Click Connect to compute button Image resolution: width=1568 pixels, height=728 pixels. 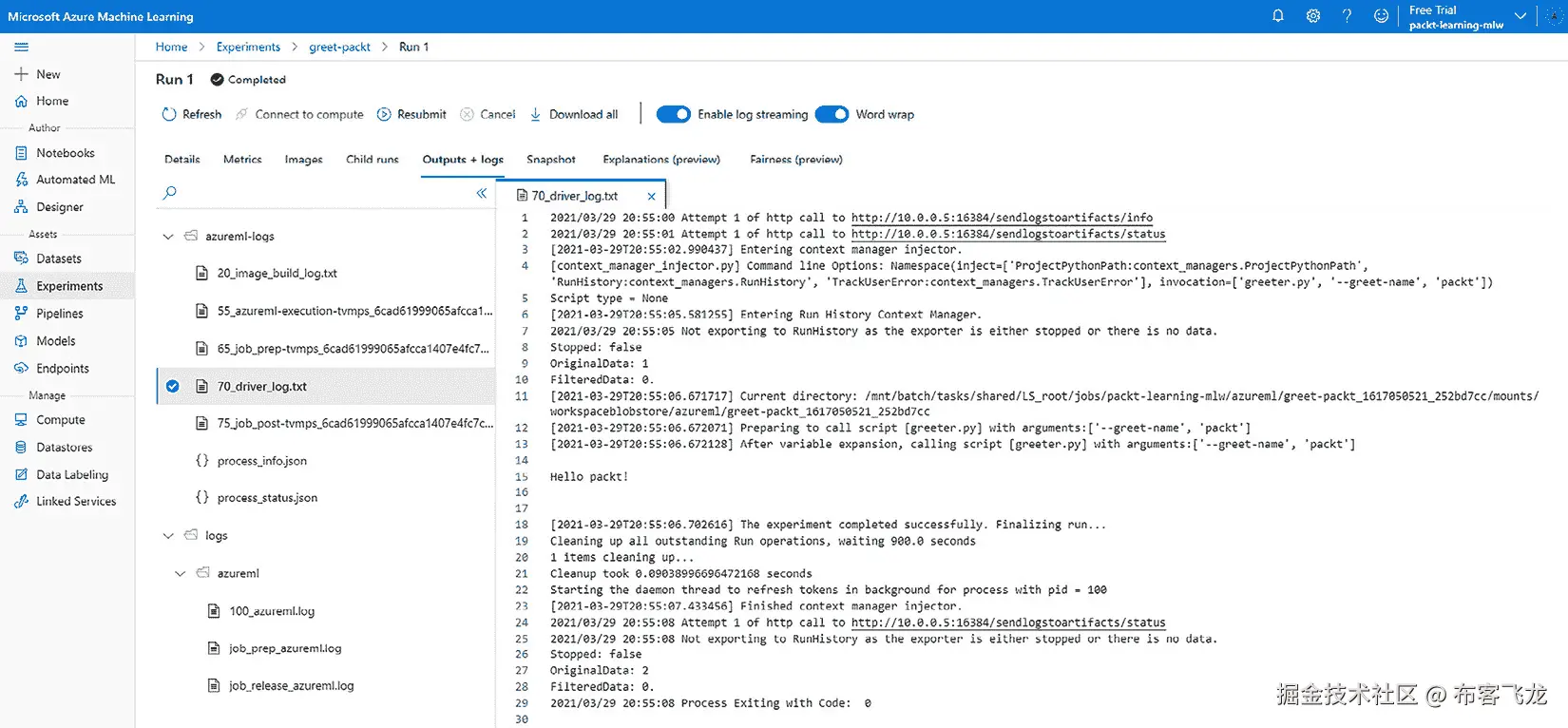[x=299, y=114]
